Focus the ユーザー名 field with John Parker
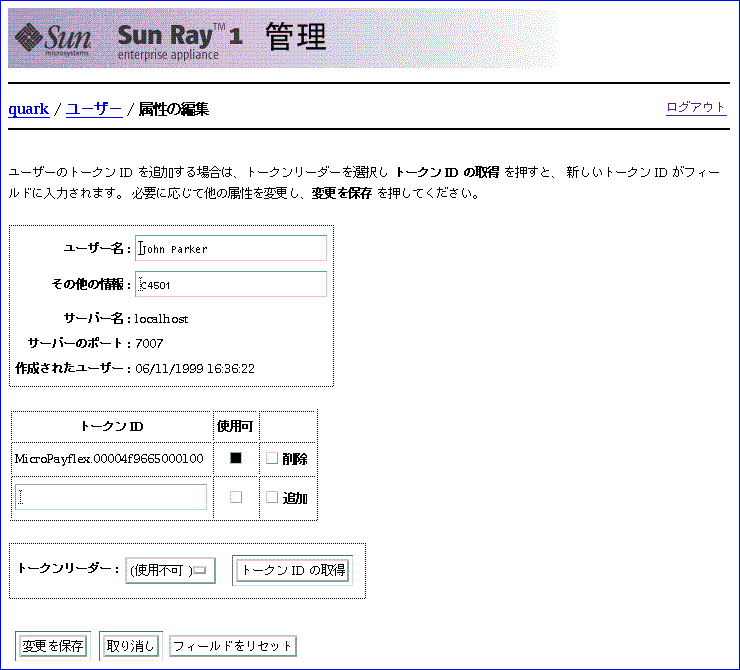 pyautogui.click(x=231, y=248)
